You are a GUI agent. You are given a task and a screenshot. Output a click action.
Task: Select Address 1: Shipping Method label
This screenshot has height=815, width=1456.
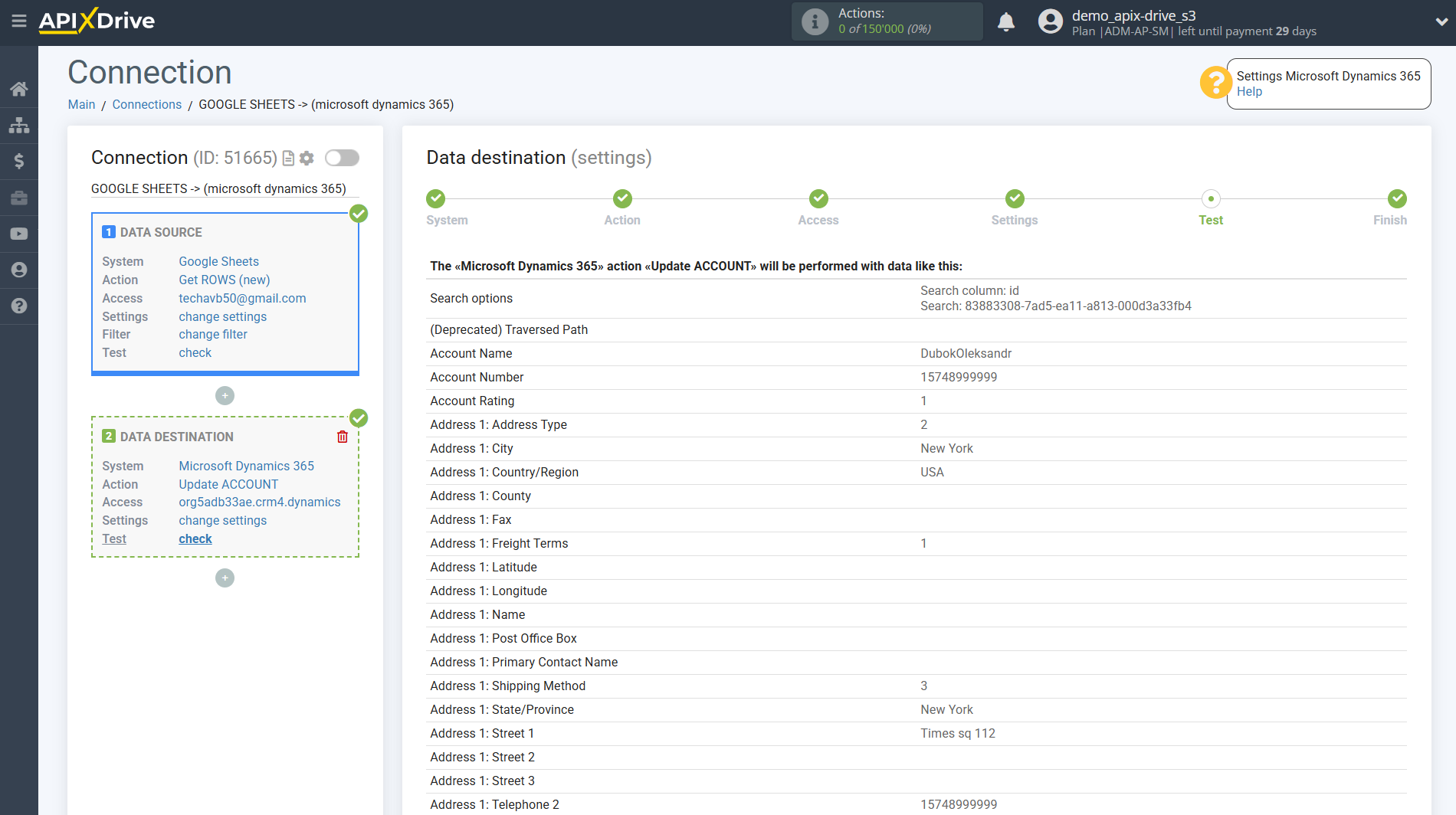click(x=507, y=686)
